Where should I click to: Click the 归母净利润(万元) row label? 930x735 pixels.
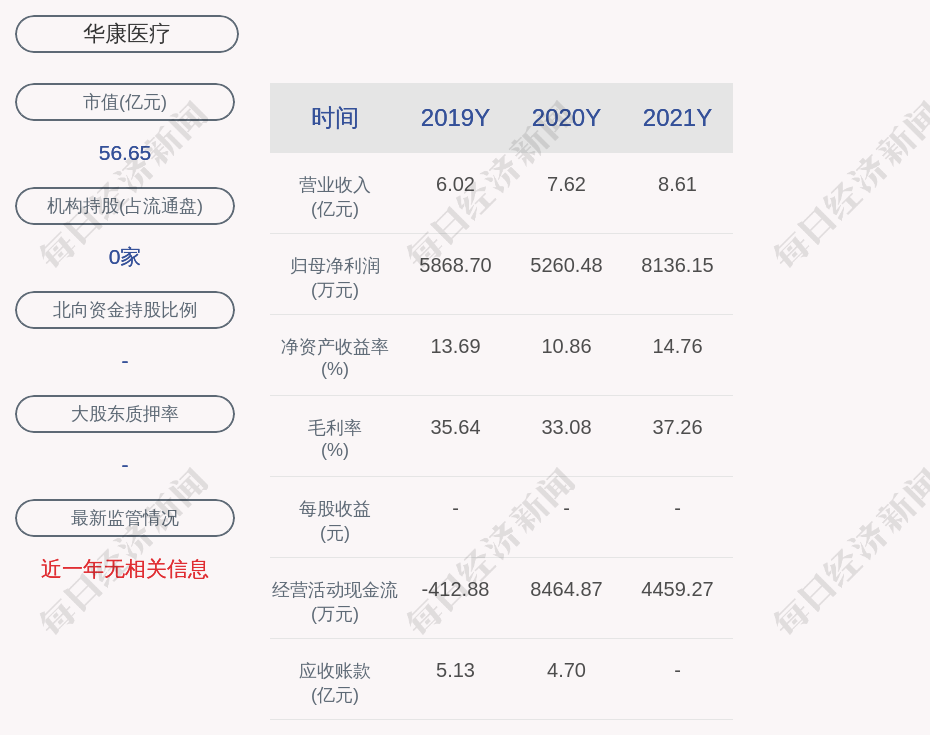pyautogui.click(x=335, y=278)
